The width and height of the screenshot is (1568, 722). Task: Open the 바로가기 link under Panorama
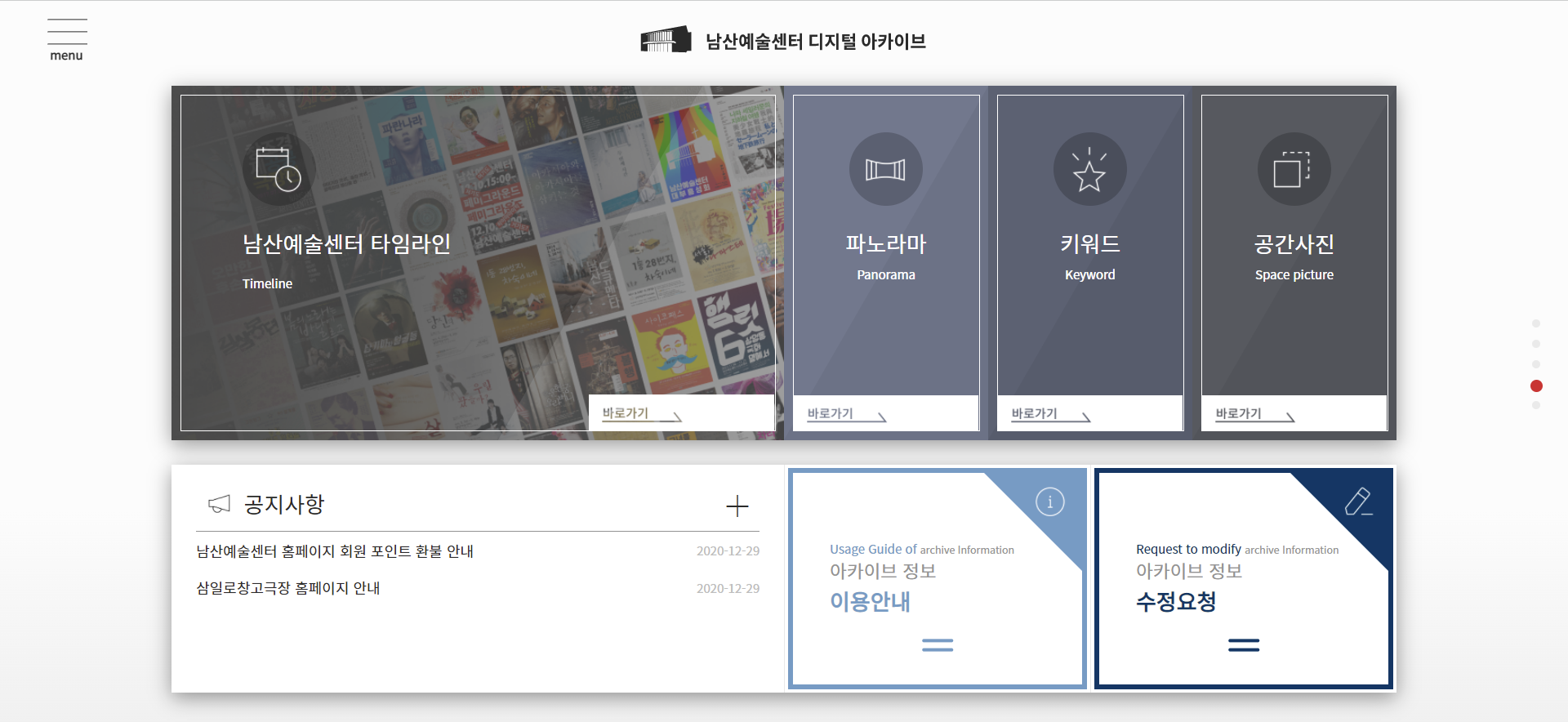tap(846, 414)
